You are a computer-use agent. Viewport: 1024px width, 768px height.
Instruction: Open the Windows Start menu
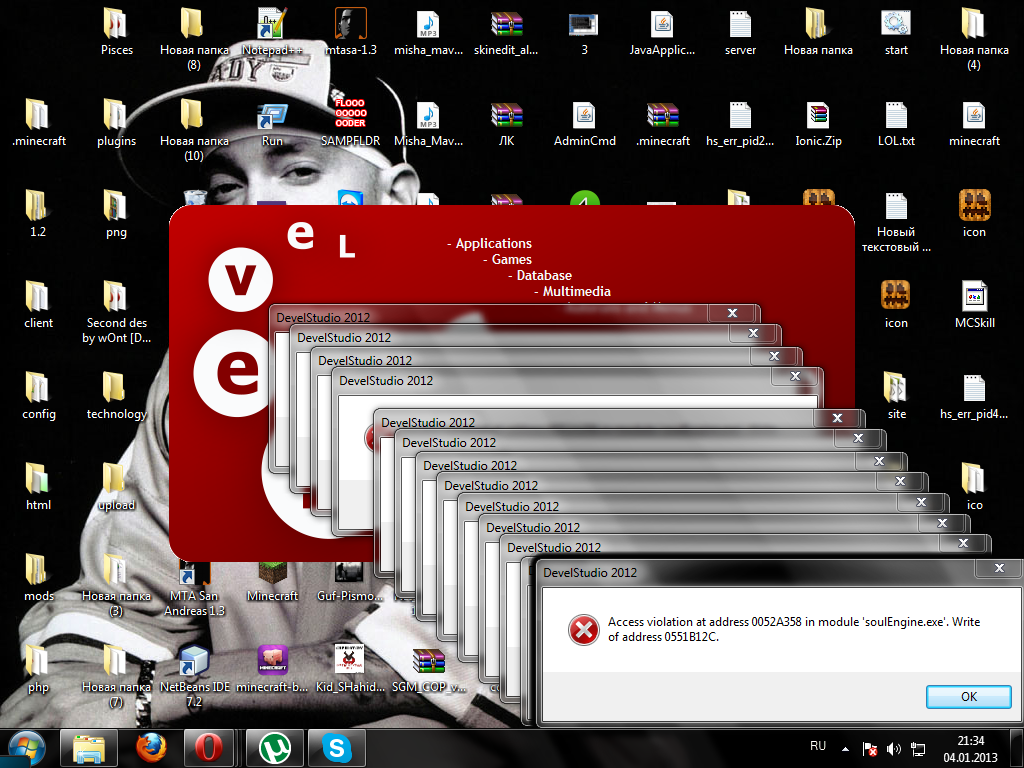[x=26, y=748]
